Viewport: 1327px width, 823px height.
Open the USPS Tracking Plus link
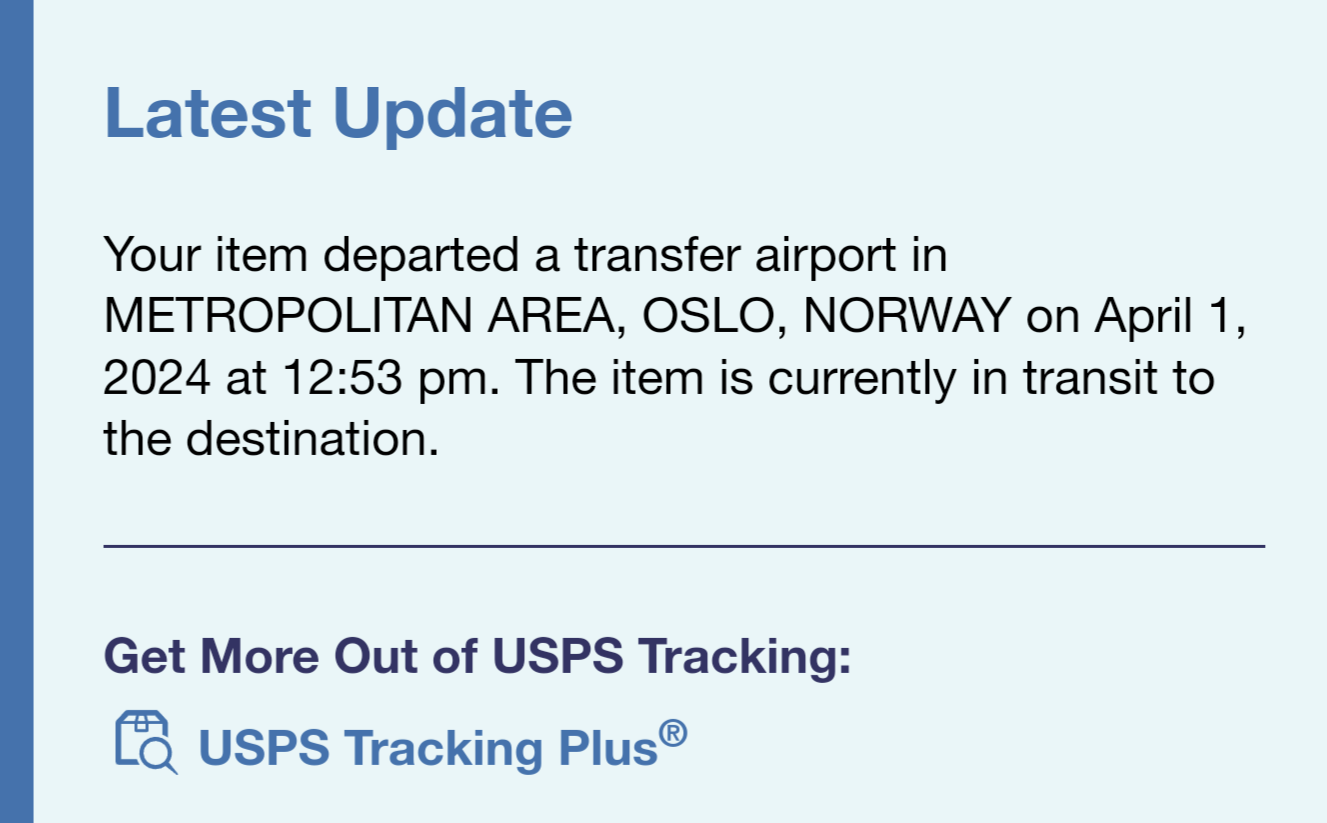pos(443,746)
